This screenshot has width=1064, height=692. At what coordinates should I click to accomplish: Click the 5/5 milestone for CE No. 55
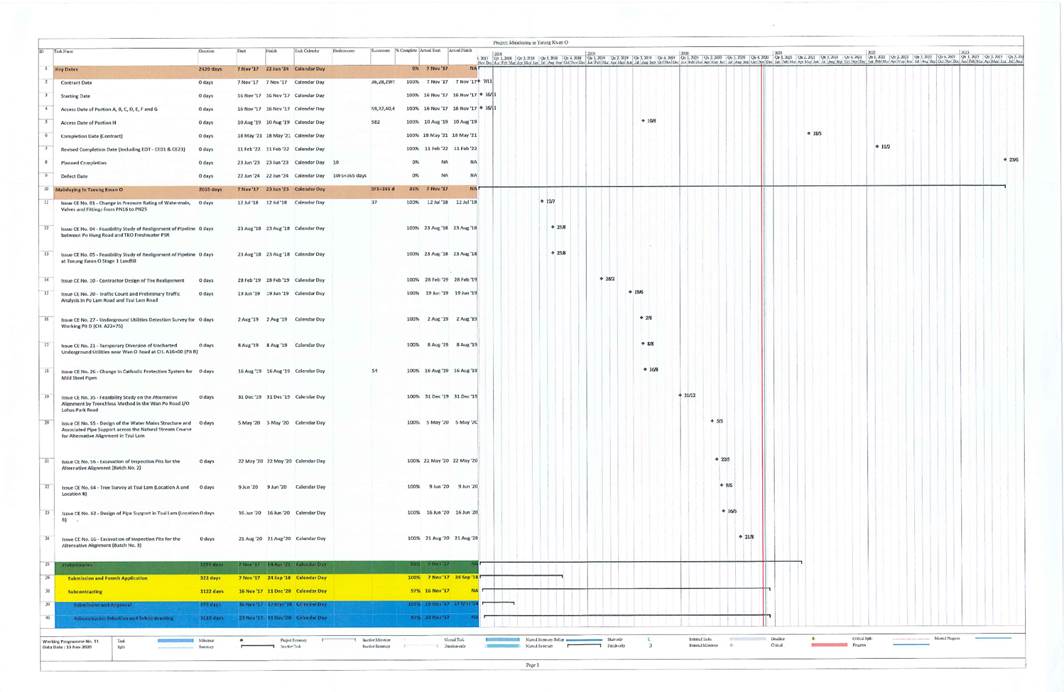click(x=712, y=421)
